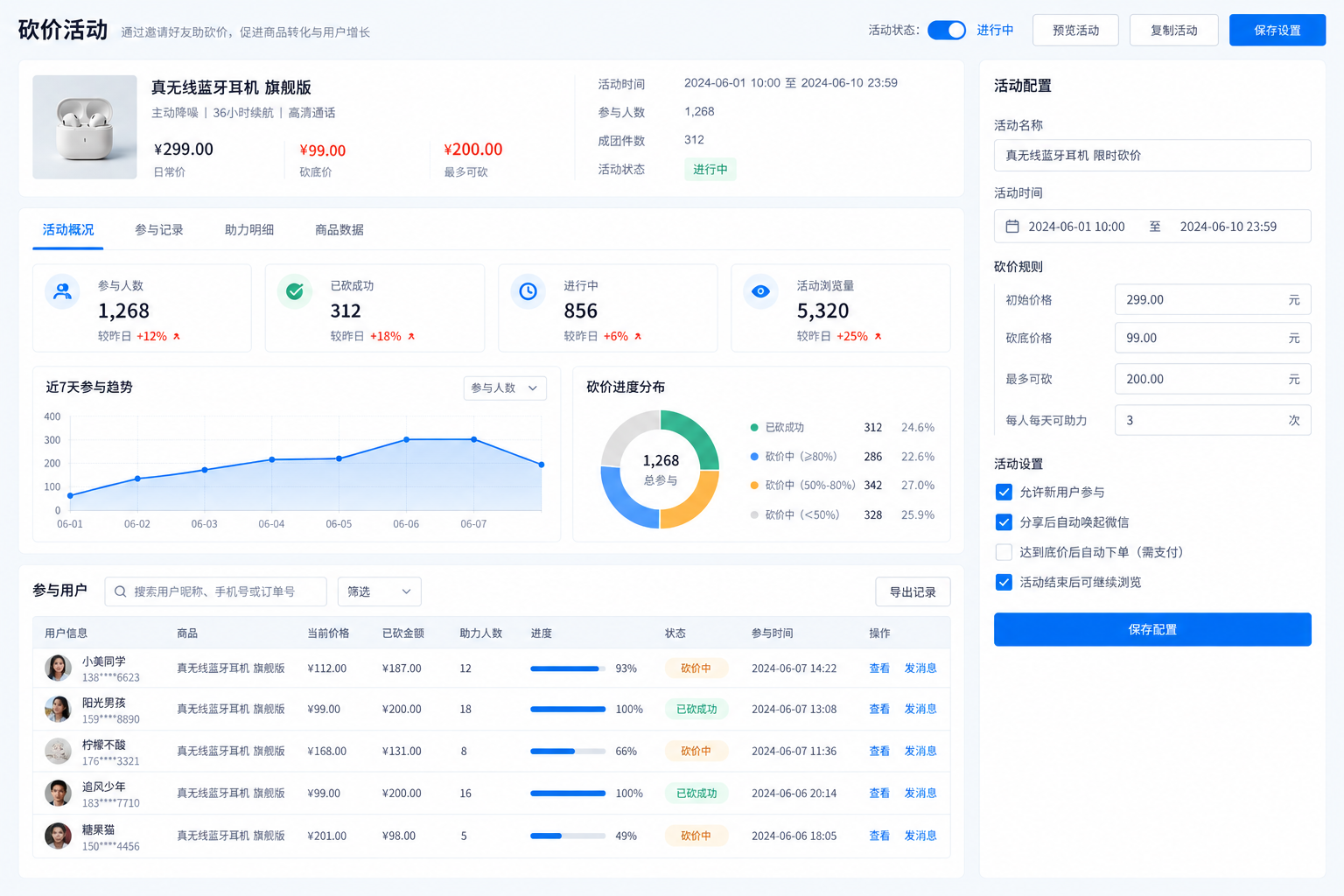Click the calendar icon in 活动时间 field

tap(1012, 227)
